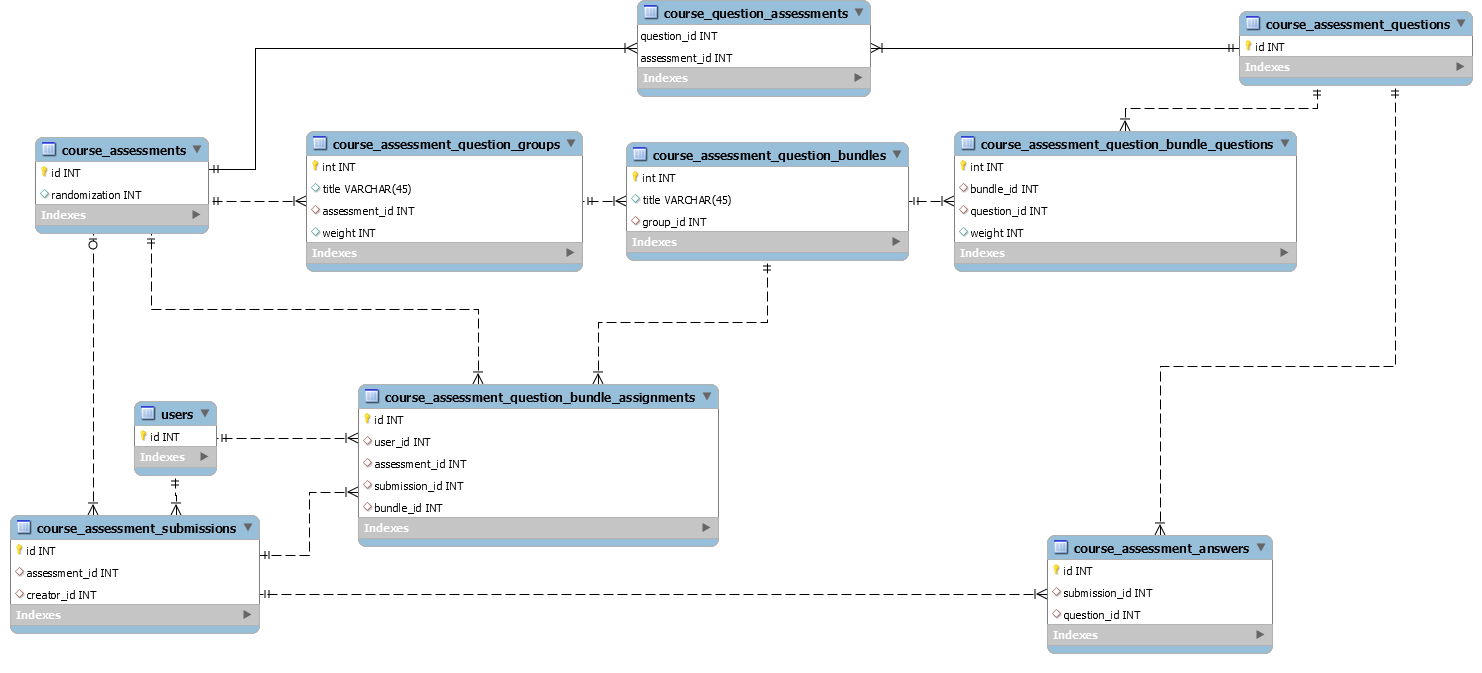Expand Indexes on course_assessment_submissions table

click(248, 615)
